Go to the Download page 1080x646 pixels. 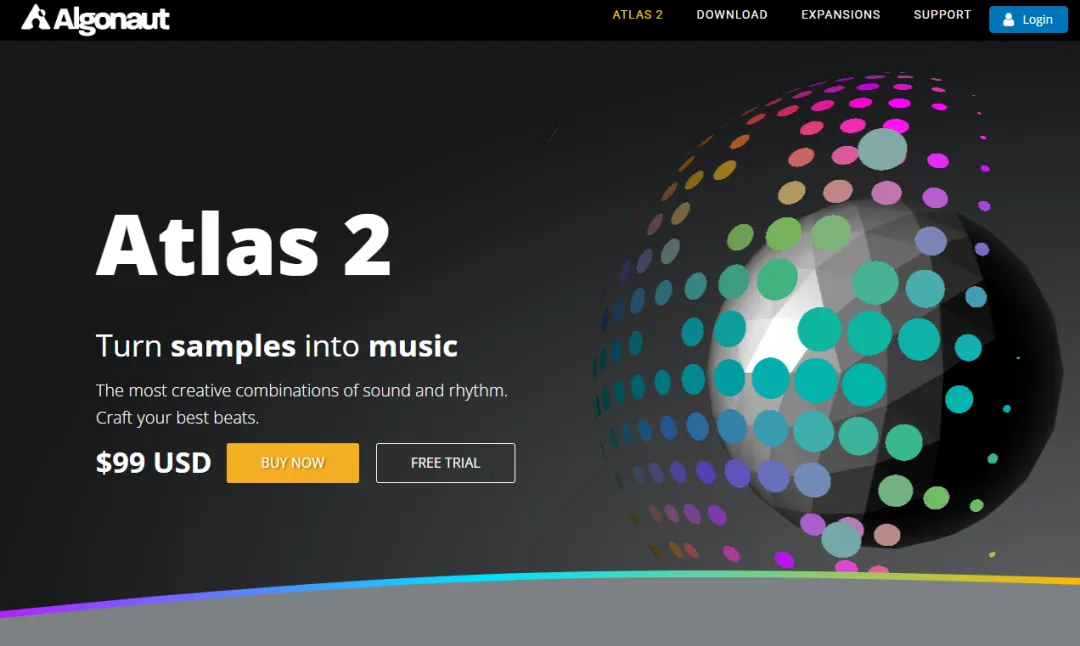pyautogui.click(x=731, y=14)
